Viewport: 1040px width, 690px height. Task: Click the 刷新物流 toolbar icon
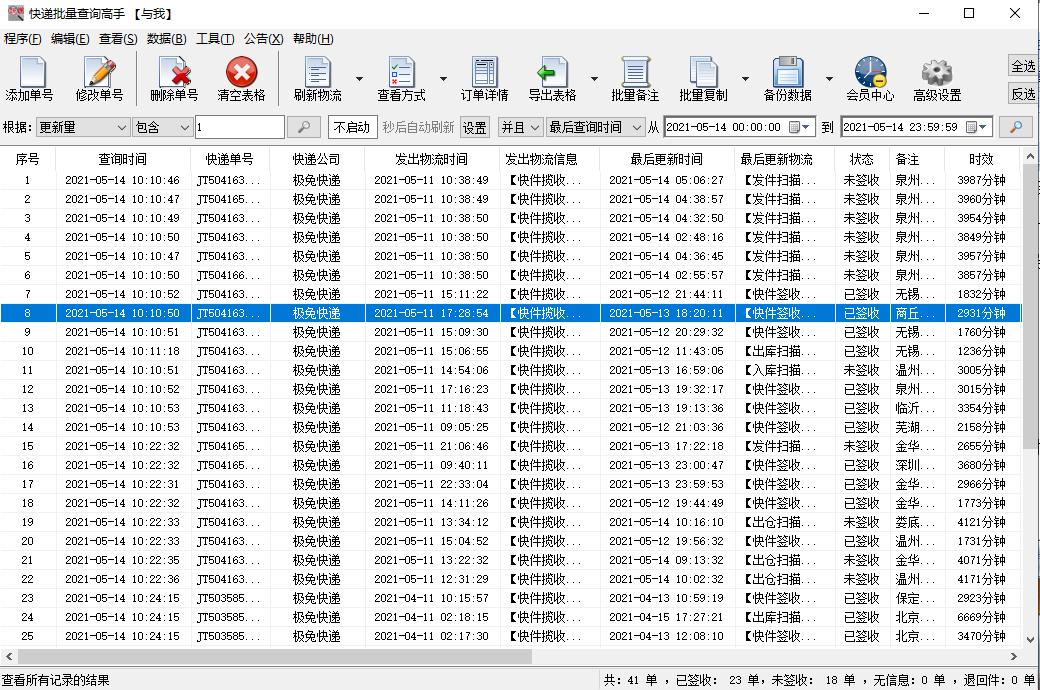318,72
